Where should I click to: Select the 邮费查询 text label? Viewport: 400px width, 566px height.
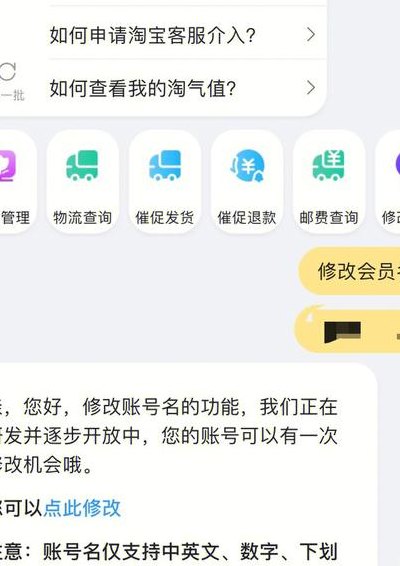click(x=329, y=218)
